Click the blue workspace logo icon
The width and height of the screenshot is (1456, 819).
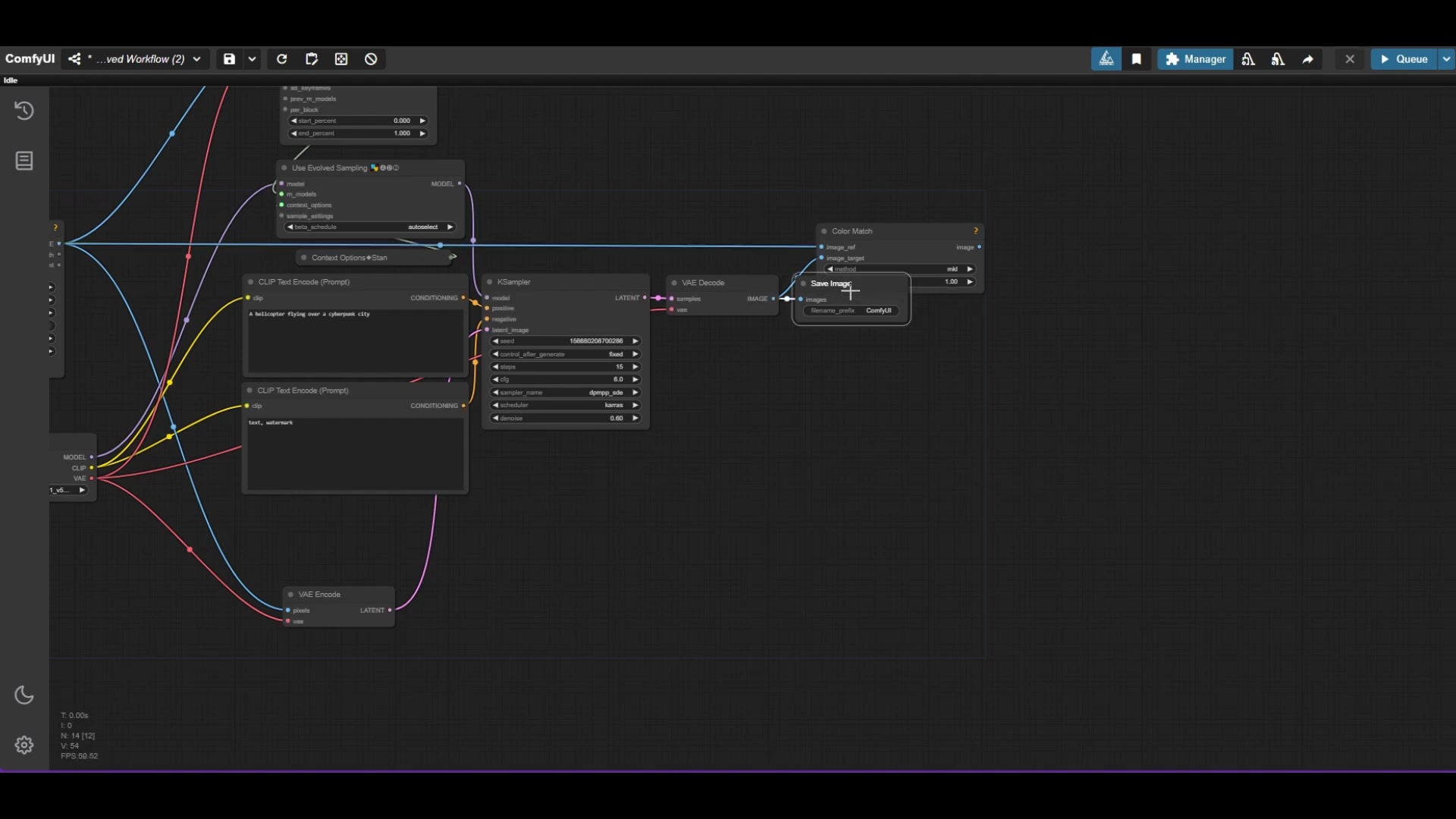click(1106, 59)
